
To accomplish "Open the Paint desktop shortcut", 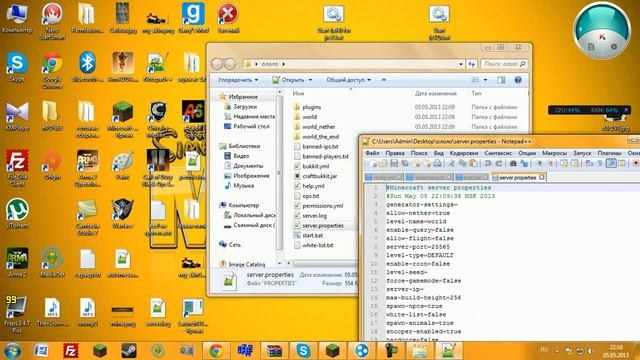I will [122, 165].
